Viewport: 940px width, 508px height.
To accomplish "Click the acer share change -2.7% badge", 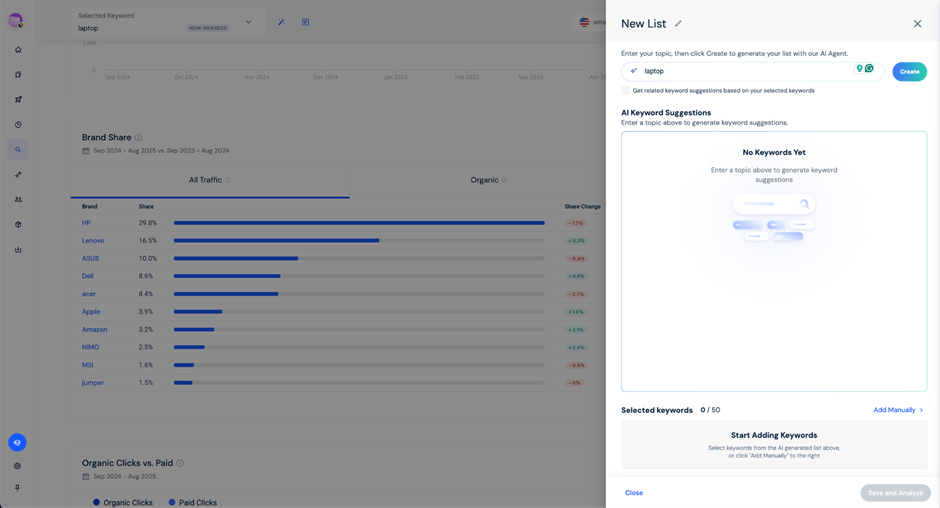I will click(x=576, y=294).
